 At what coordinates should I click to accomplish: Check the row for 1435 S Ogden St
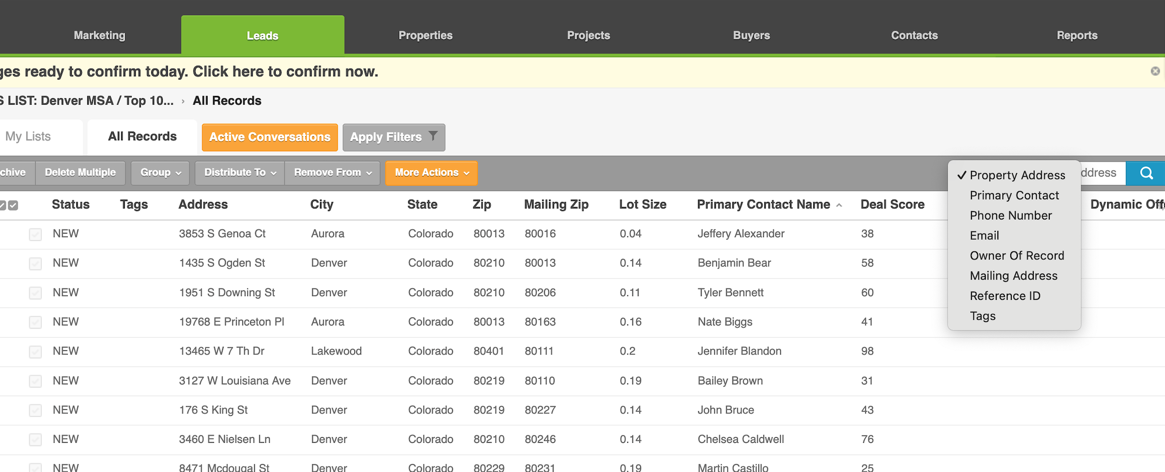tap(35, 263)
